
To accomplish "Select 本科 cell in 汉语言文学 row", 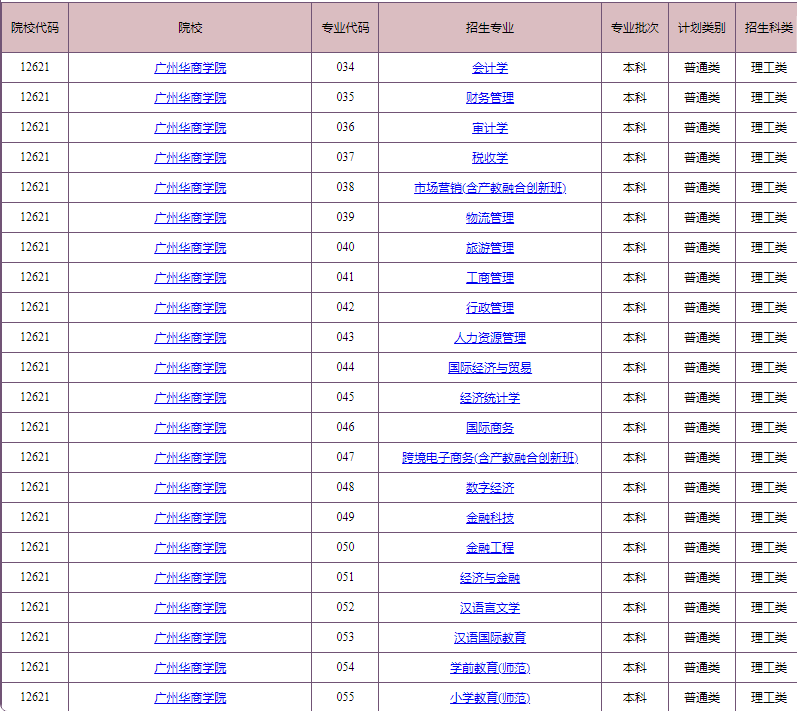I will pyautogui.click(x=635, y=607).
